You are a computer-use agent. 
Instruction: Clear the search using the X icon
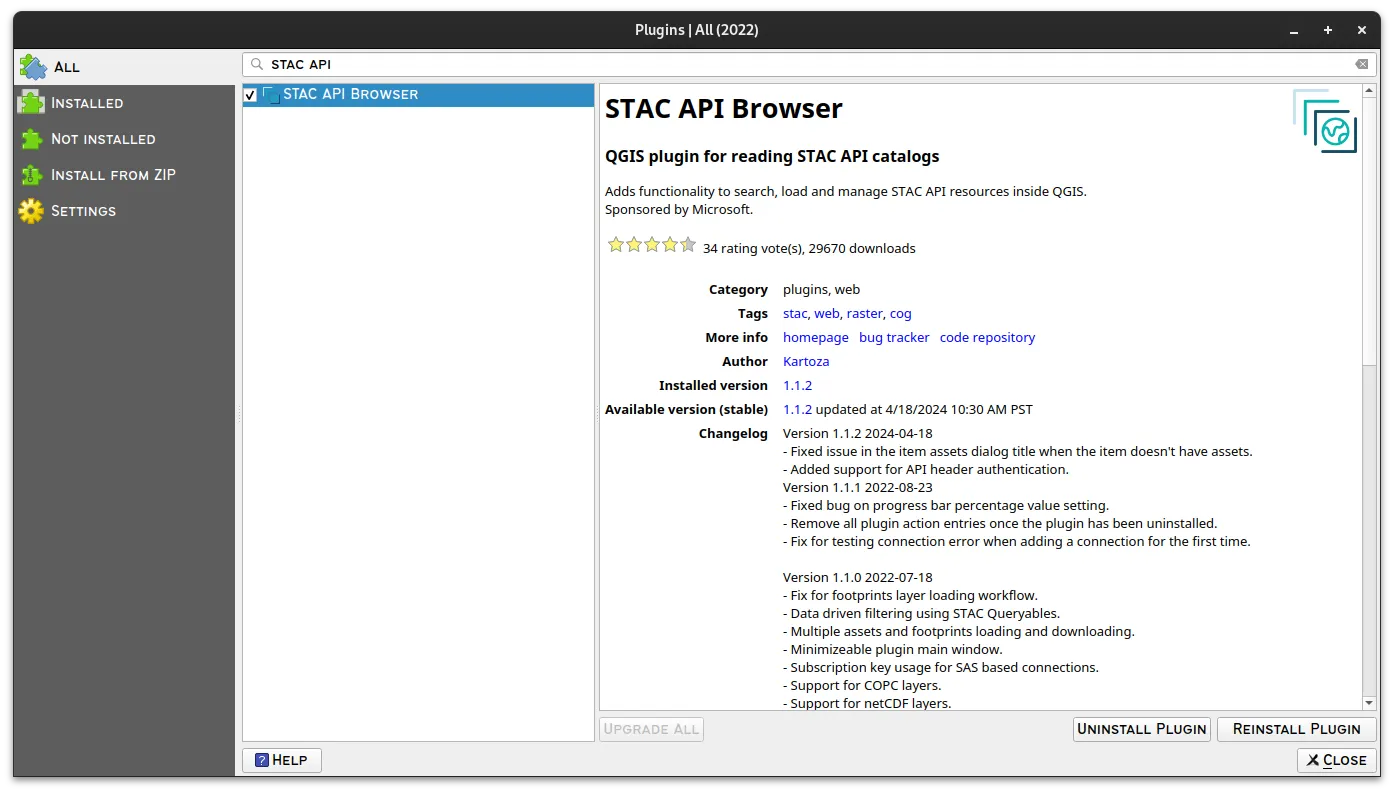pyautogui.click(x=1361, y=63)
